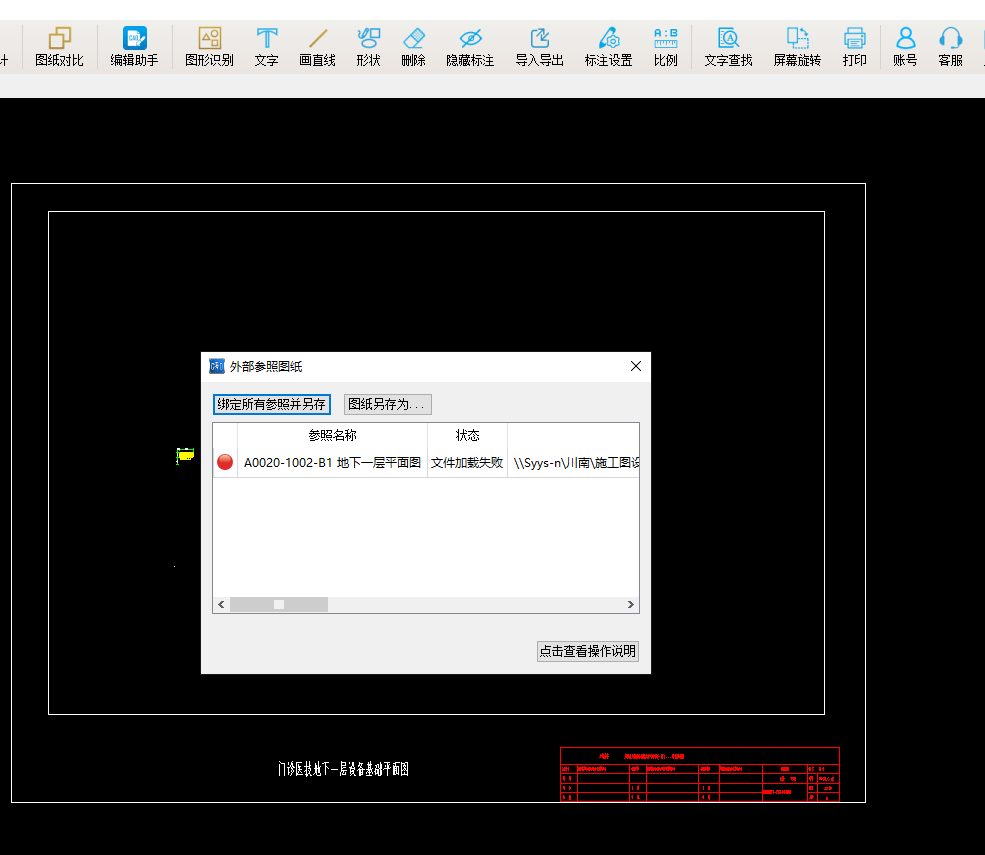Viewport: 985px width, 855px height.
Task: Click the \\Syys-n path cell
Action: (x=574, y=462)
